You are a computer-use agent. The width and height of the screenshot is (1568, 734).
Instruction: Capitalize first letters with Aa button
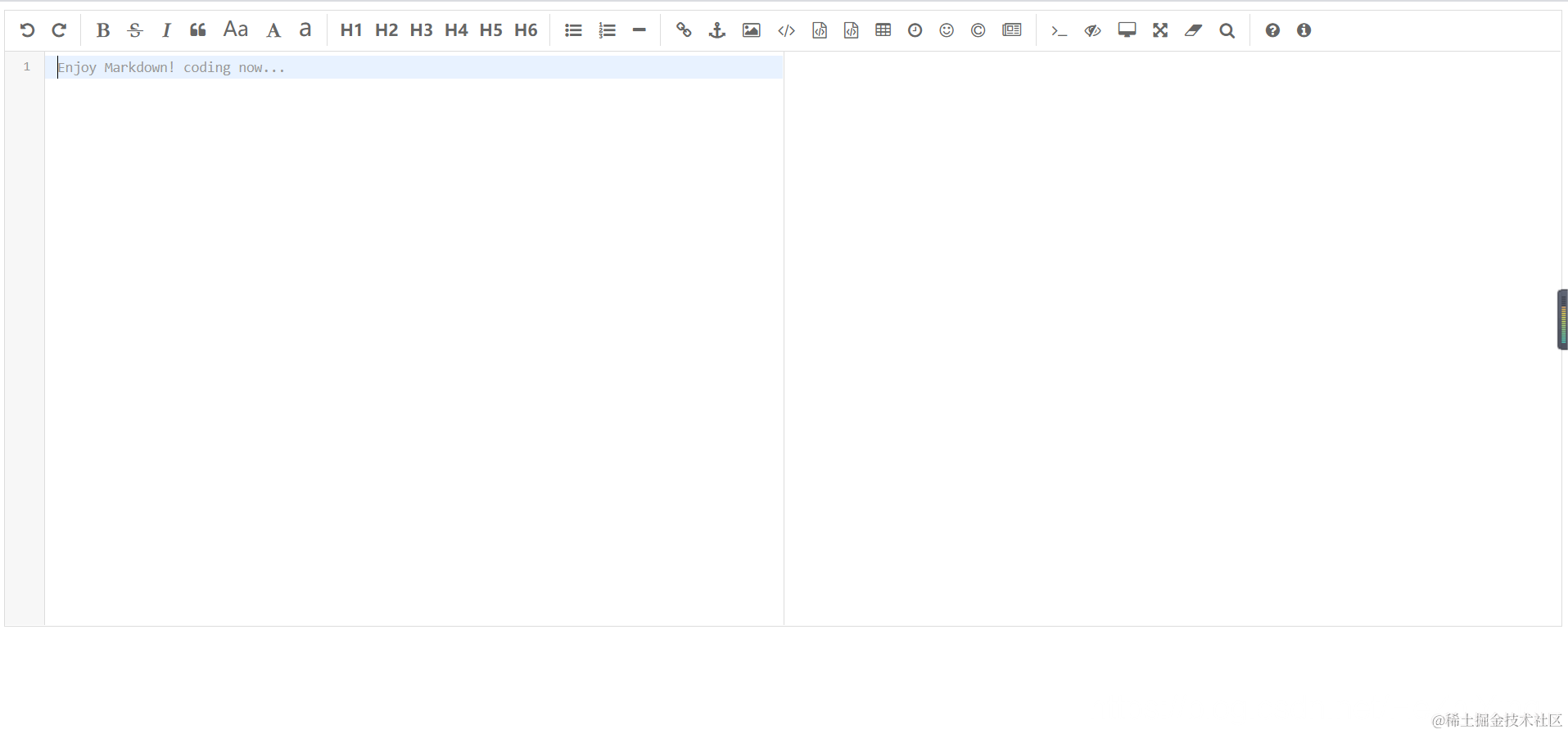click(x=236, y=29)
